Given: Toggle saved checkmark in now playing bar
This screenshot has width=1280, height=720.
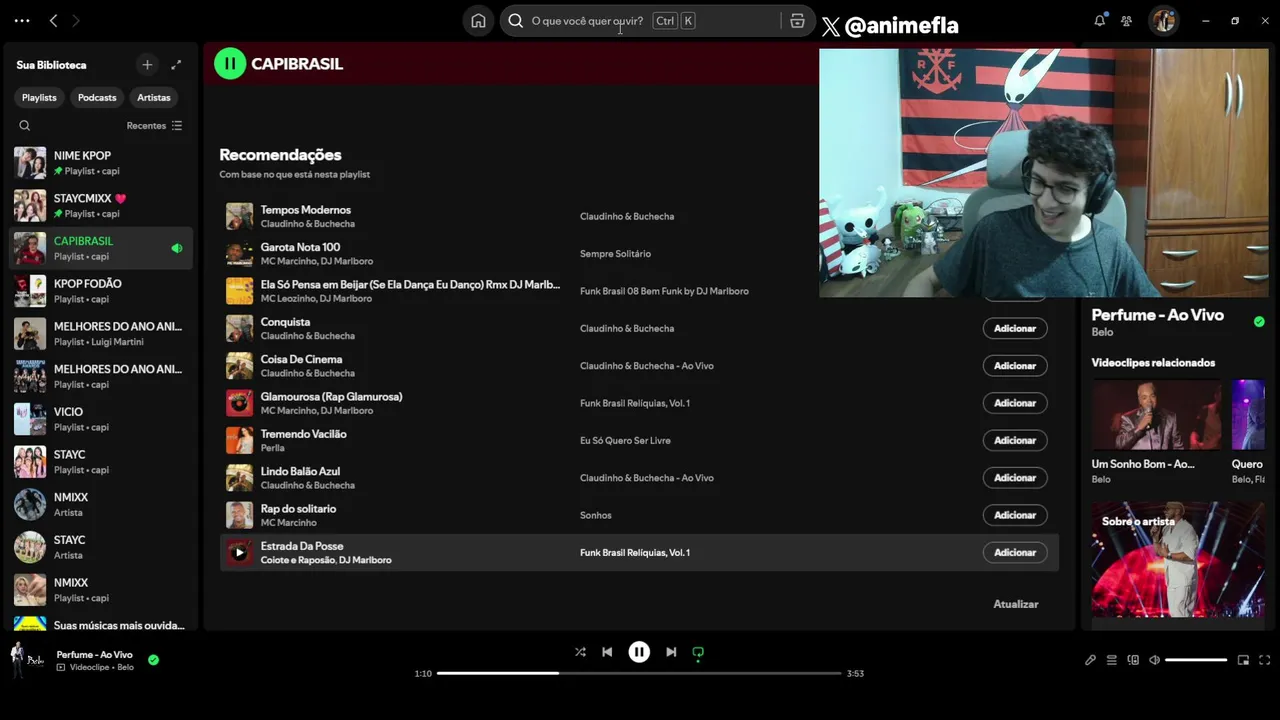Looking at the screenshot, I should (153, 660).
